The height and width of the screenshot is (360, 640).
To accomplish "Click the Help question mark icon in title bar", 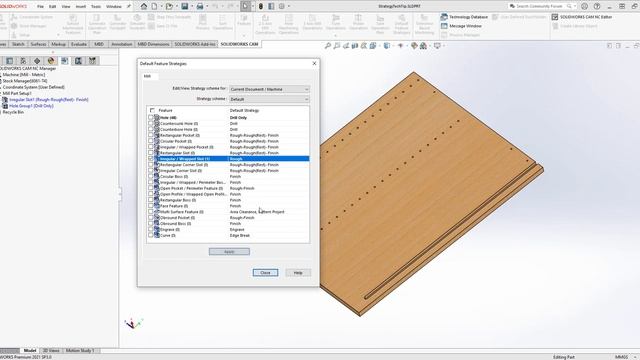I will (597, 6).
